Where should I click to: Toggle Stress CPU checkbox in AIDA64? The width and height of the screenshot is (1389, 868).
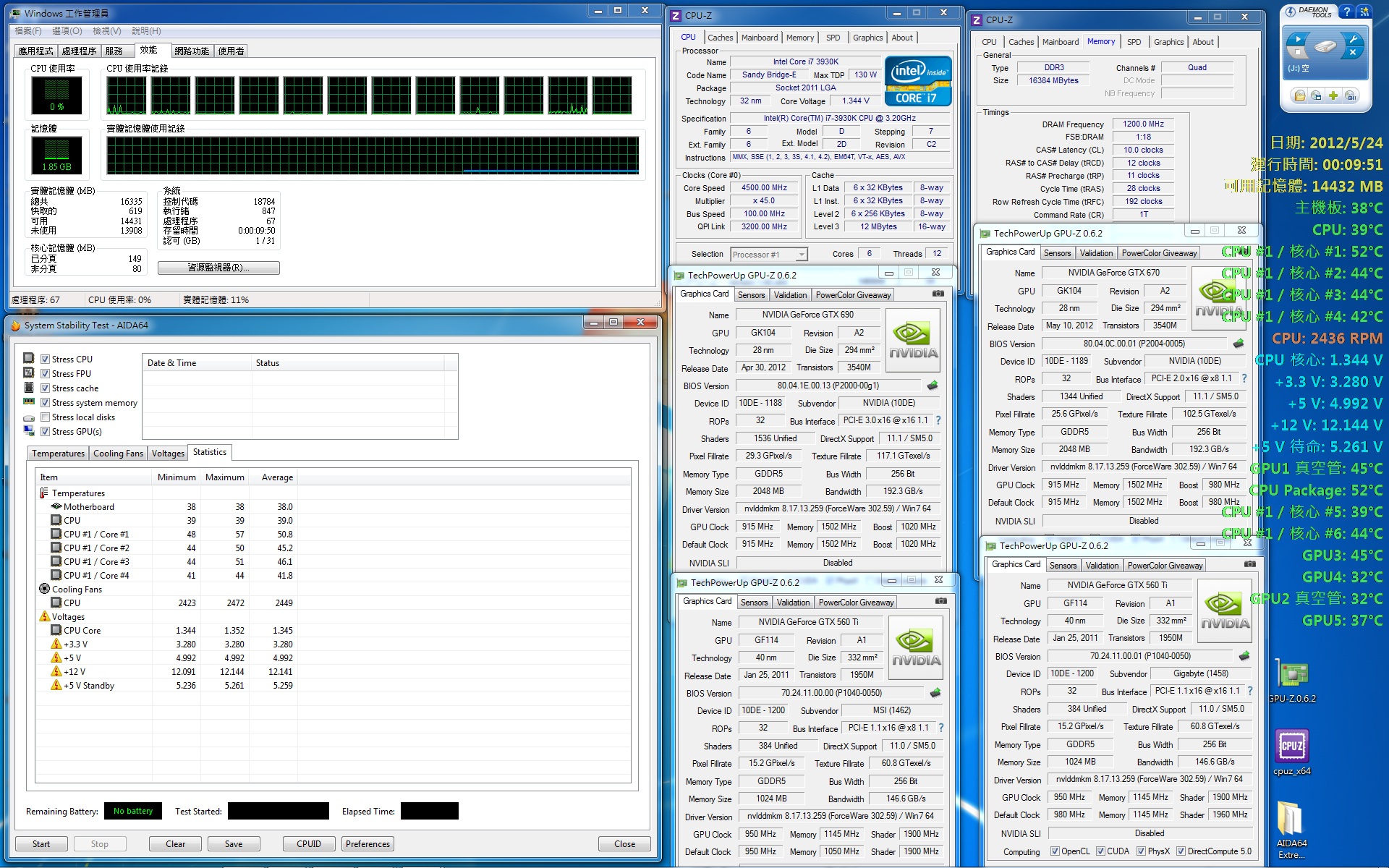[x=45, y=359]
